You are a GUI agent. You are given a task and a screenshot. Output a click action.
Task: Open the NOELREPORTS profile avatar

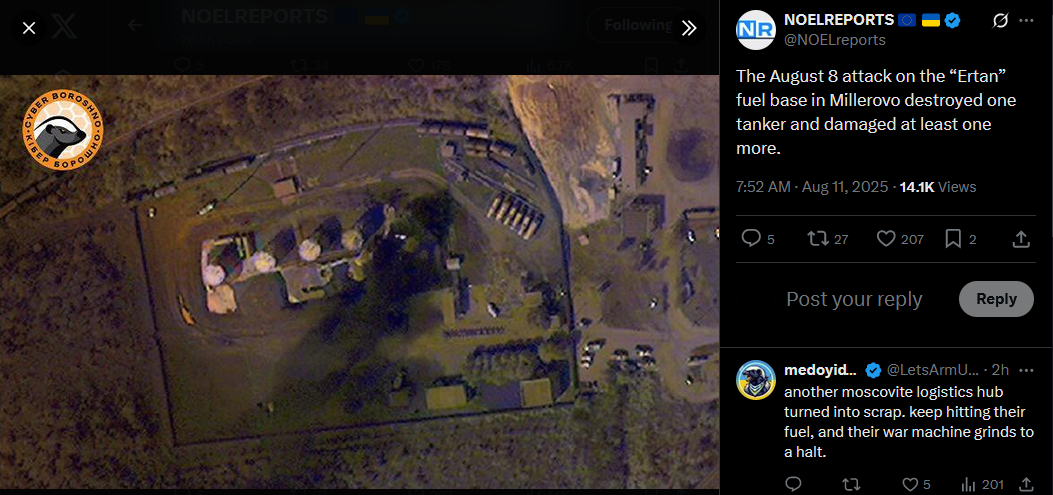pos(756,30)
